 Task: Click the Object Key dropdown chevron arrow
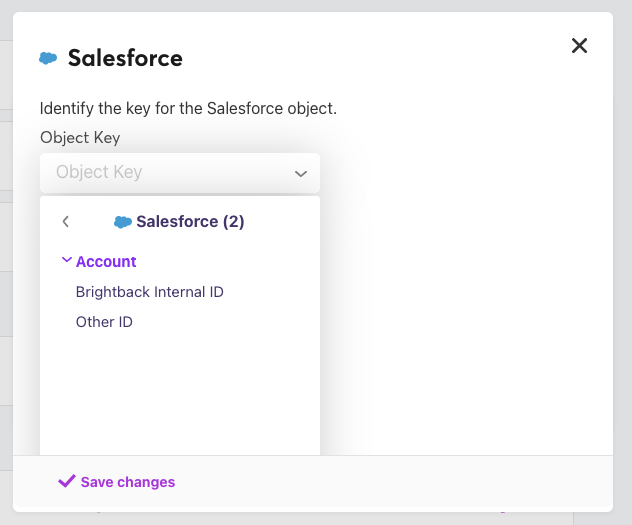[301, 174]
